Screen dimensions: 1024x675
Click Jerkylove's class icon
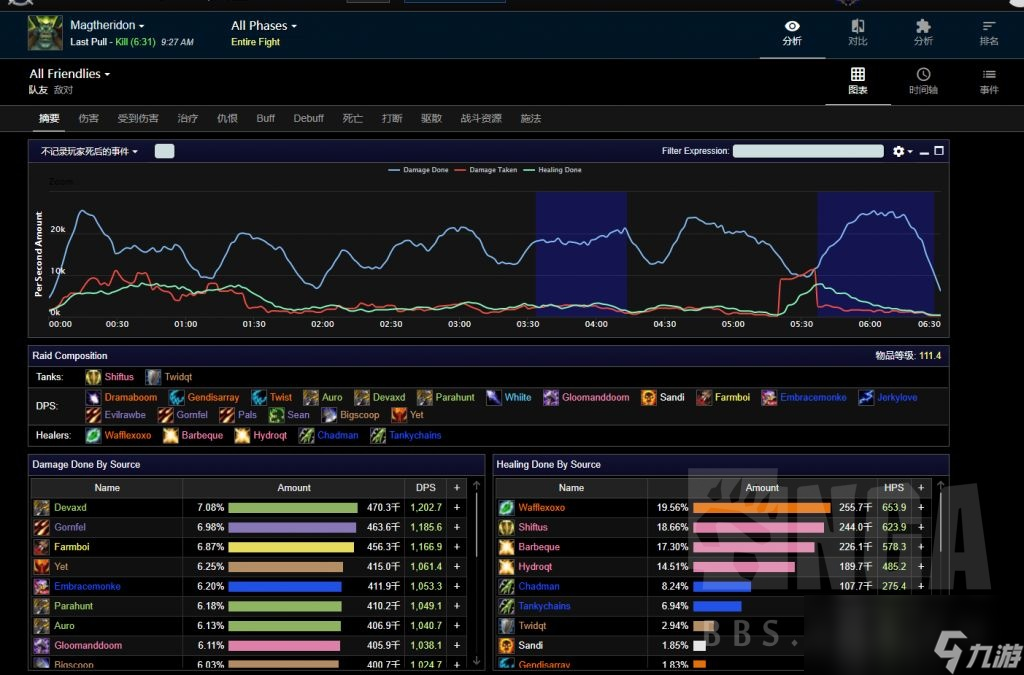coord(865,397)
